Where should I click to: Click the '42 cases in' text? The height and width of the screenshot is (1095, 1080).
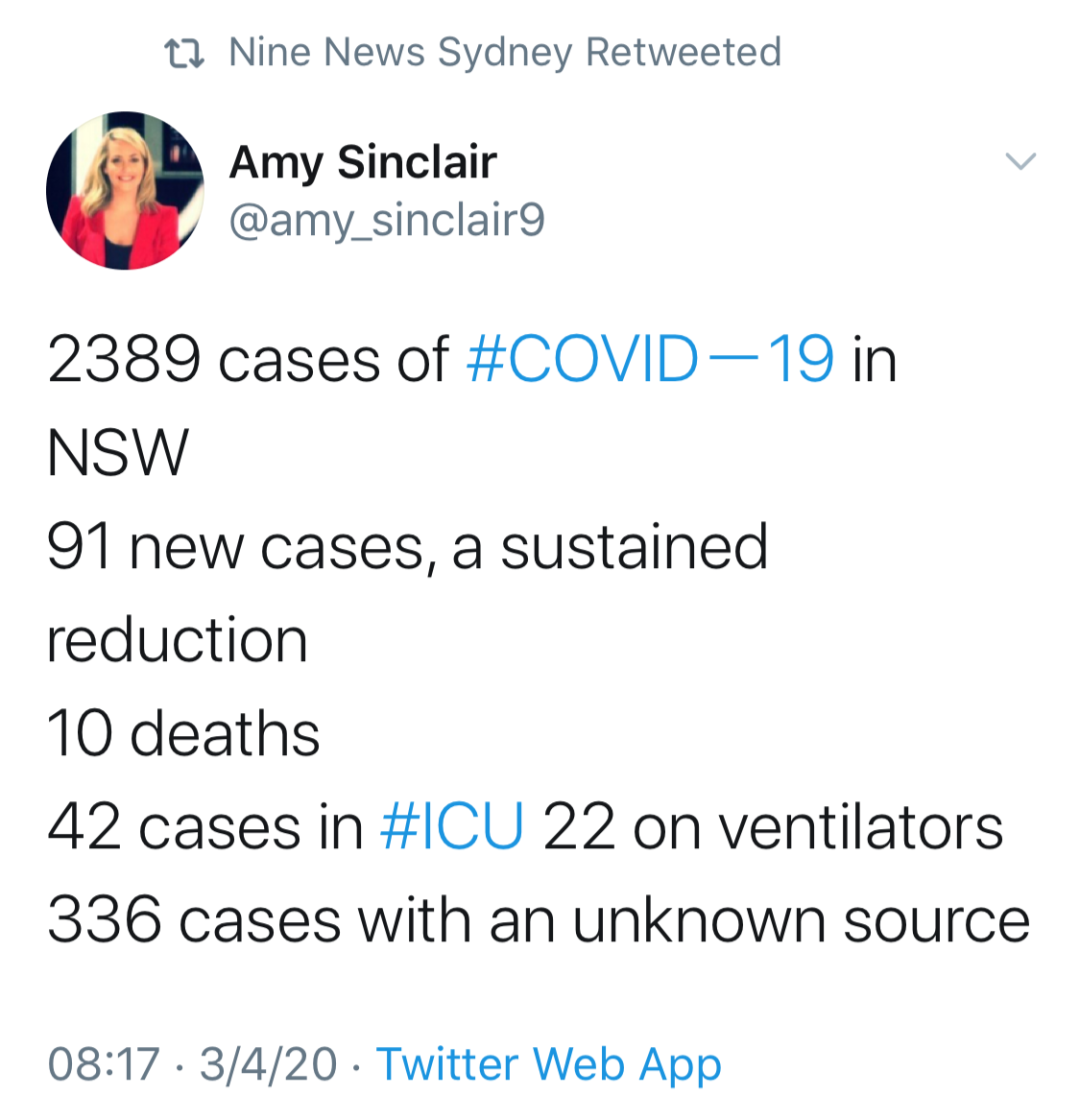coord(205,827)
